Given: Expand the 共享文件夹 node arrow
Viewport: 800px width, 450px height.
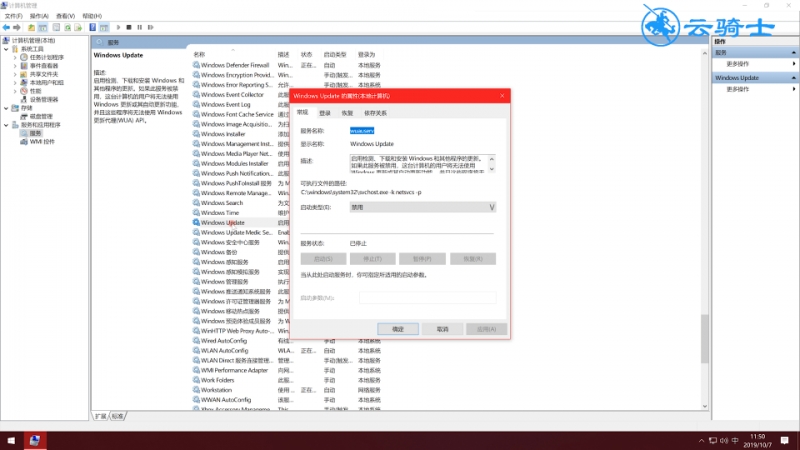Looking at the screenshot, I should coord(15,74).
